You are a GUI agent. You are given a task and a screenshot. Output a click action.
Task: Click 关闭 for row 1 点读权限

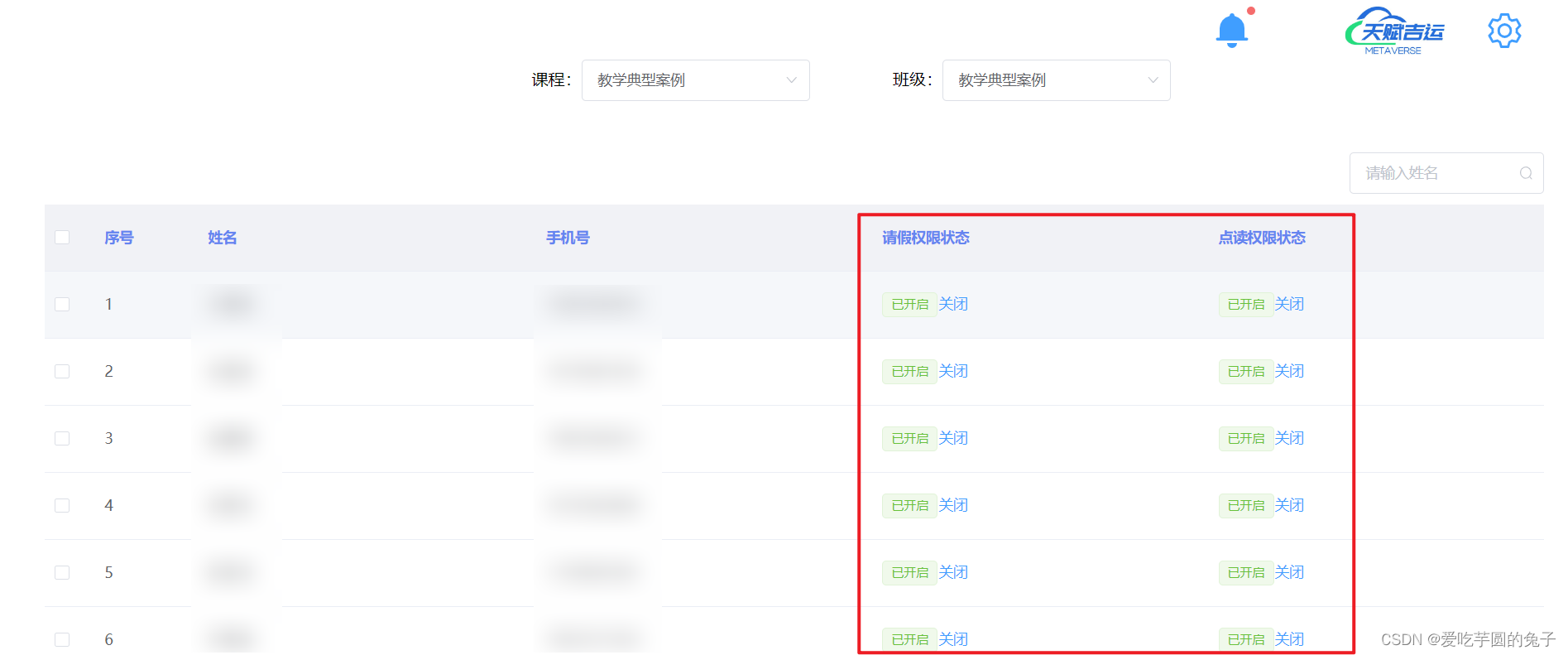(1289, 304)
